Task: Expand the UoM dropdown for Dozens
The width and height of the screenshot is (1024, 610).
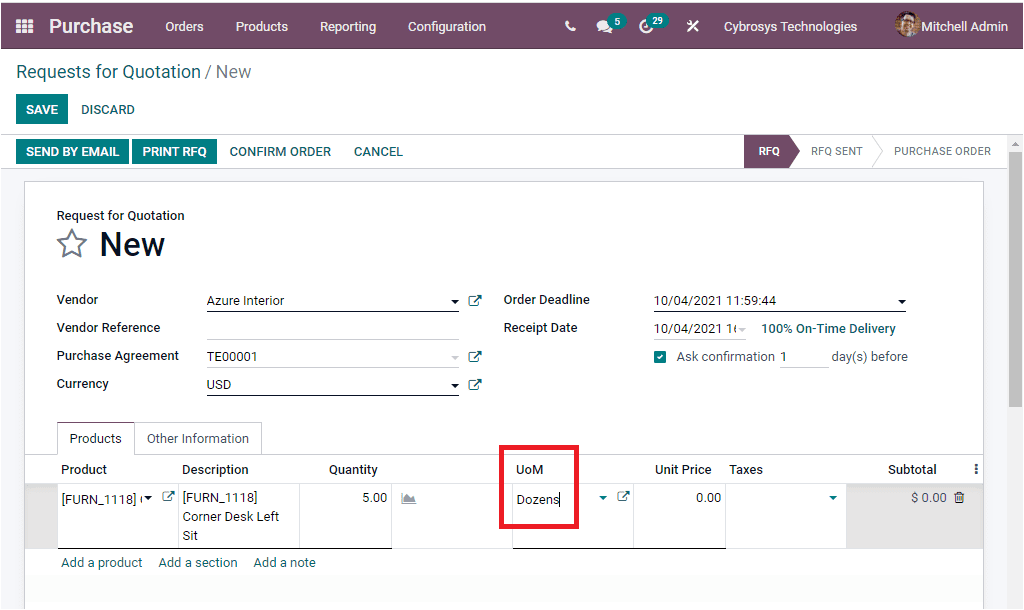Action: (x=603, y=496)
